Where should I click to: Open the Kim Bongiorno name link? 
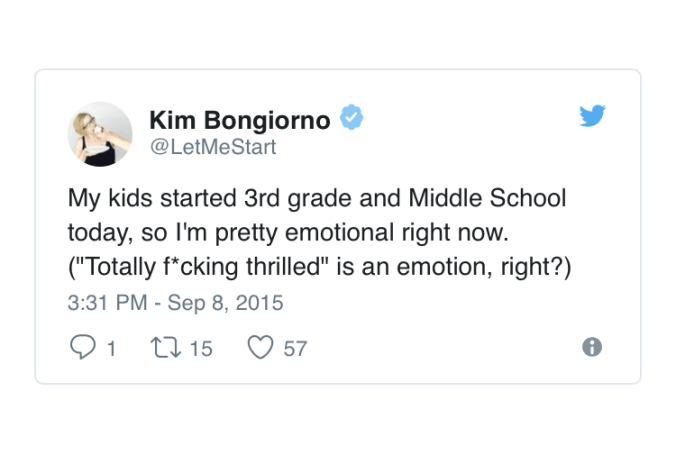[240, 120]
